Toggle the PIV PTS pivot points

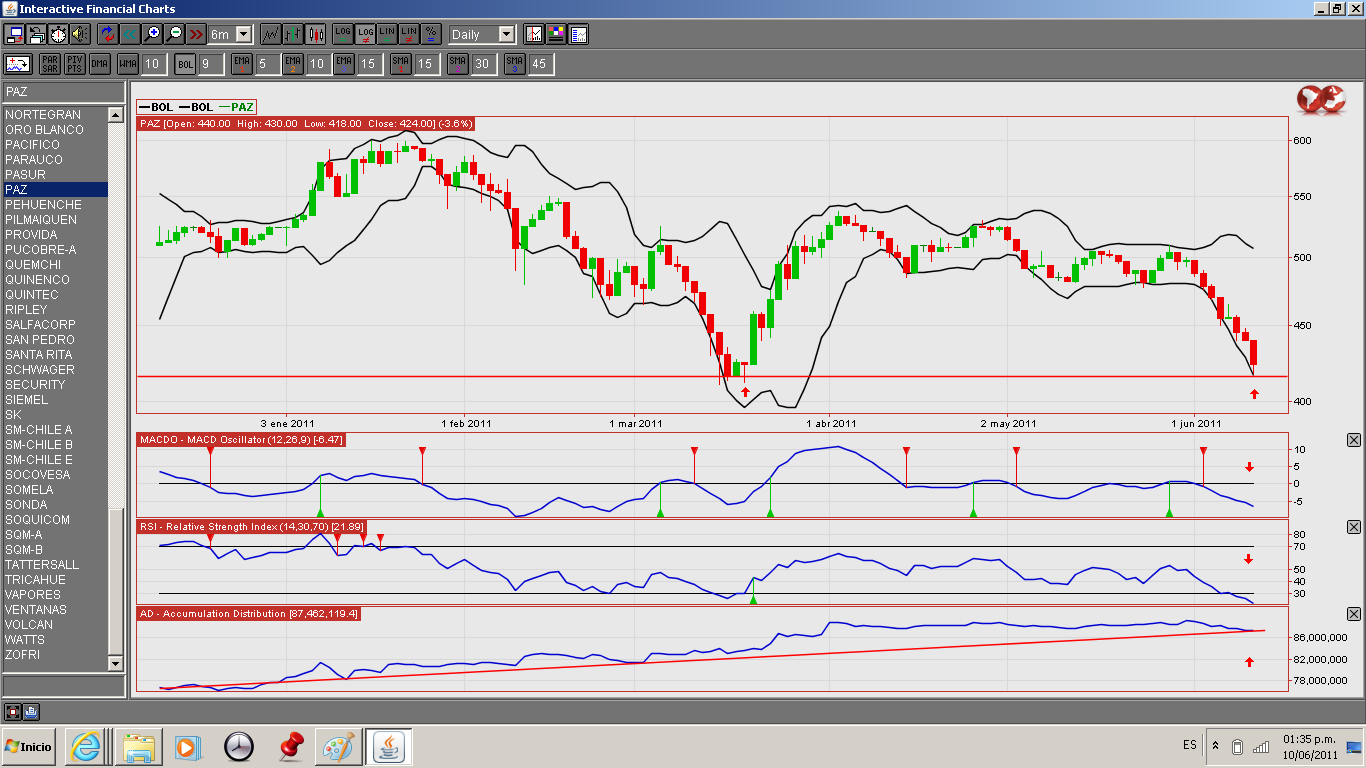pos(75,64)
